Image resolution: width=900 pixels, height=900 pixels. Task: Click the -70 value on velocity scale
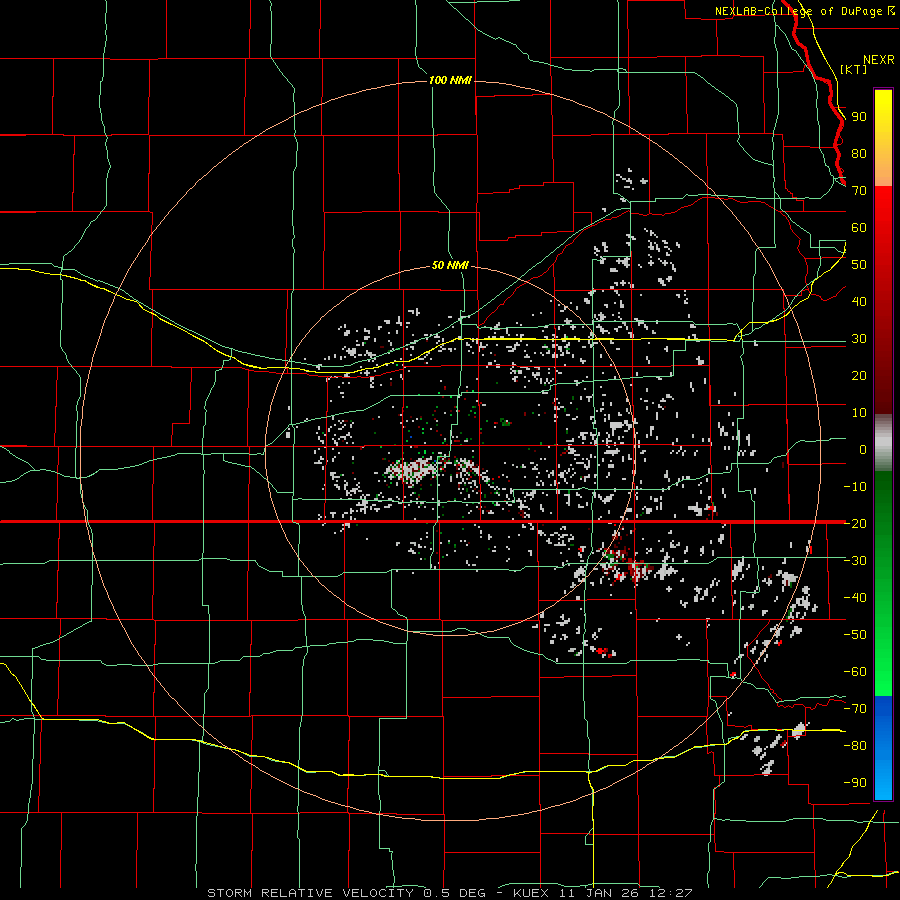pos(855,708)
